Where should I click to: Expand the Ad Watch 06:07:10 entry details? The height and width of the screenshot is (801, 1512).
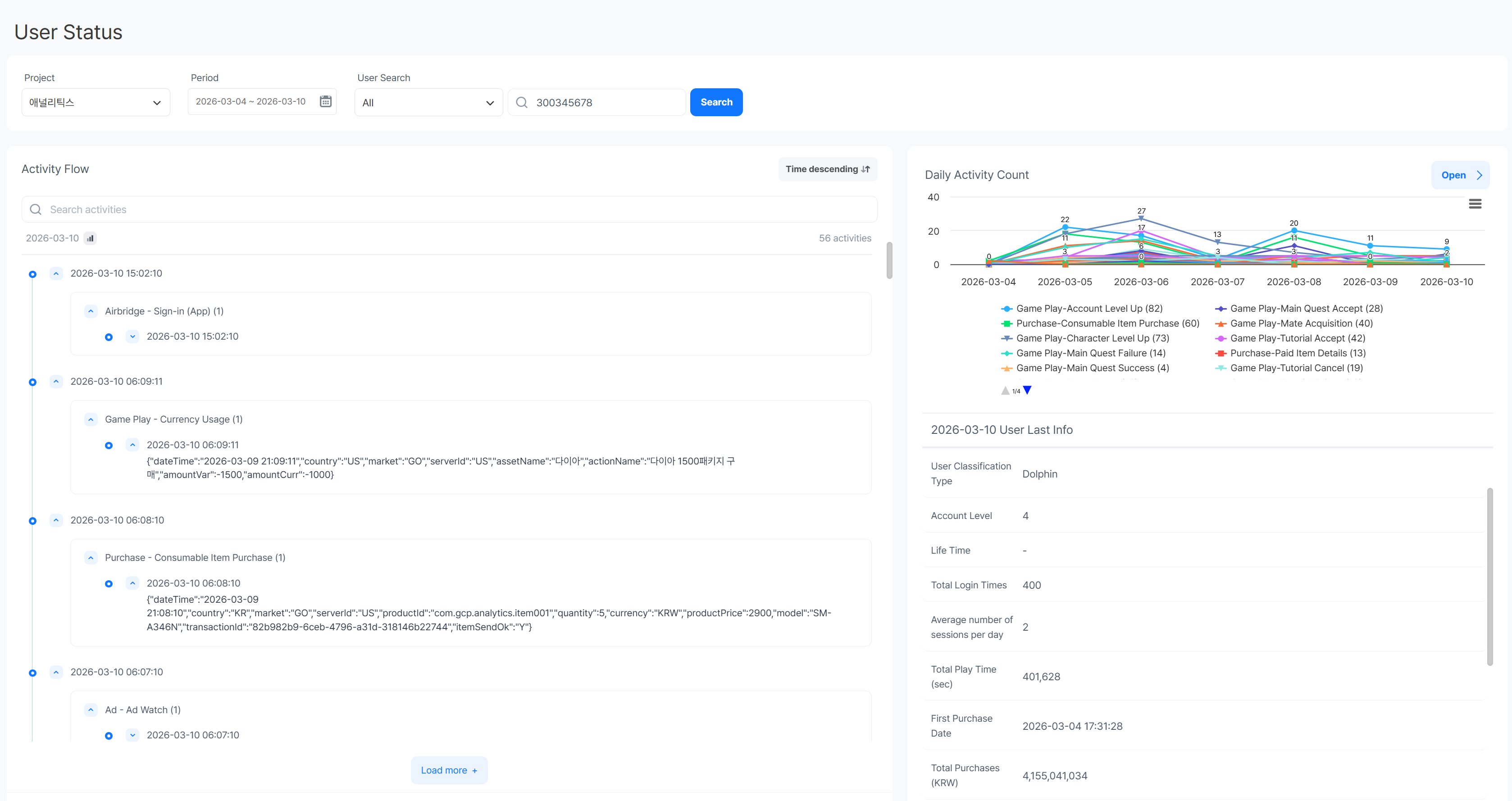132,735
